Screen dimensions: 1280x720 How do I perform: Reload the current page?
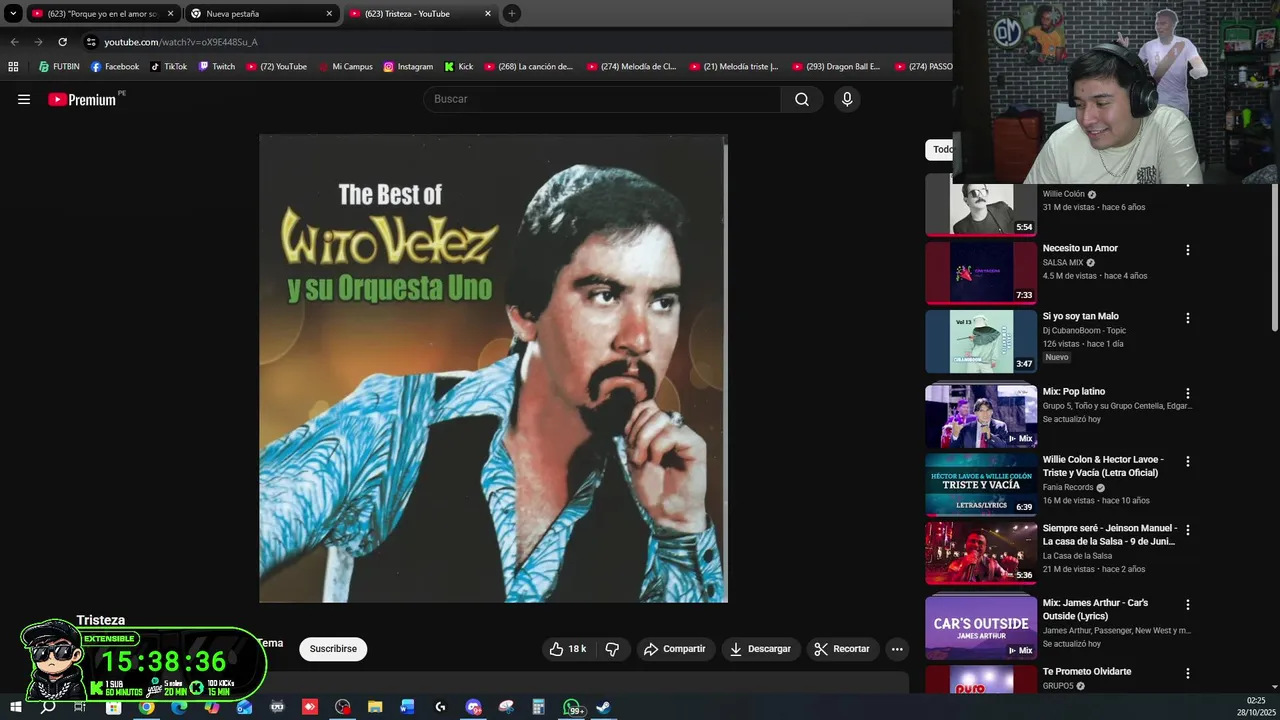click(x=62, y=42)
